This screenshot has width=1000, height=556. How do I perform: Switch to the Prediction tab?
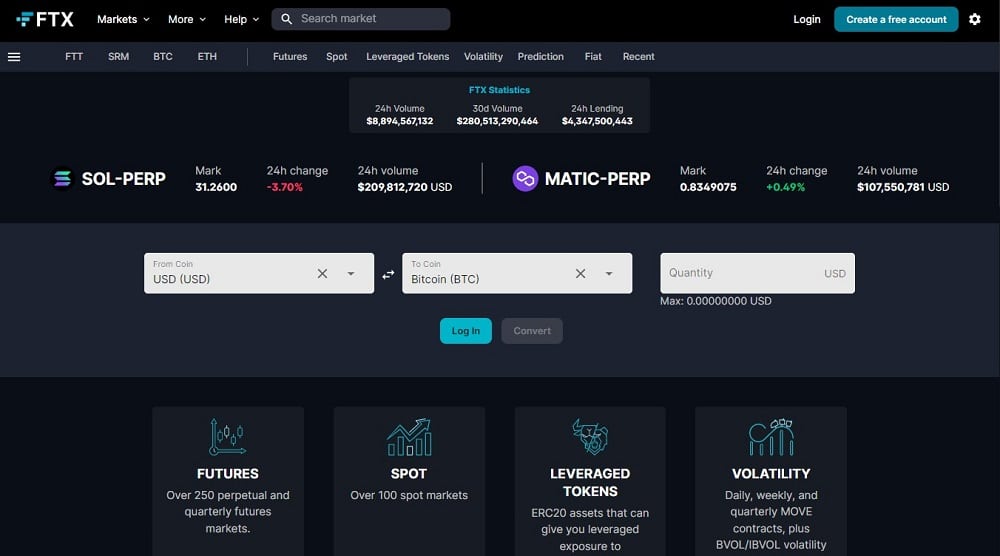(541, 57)
